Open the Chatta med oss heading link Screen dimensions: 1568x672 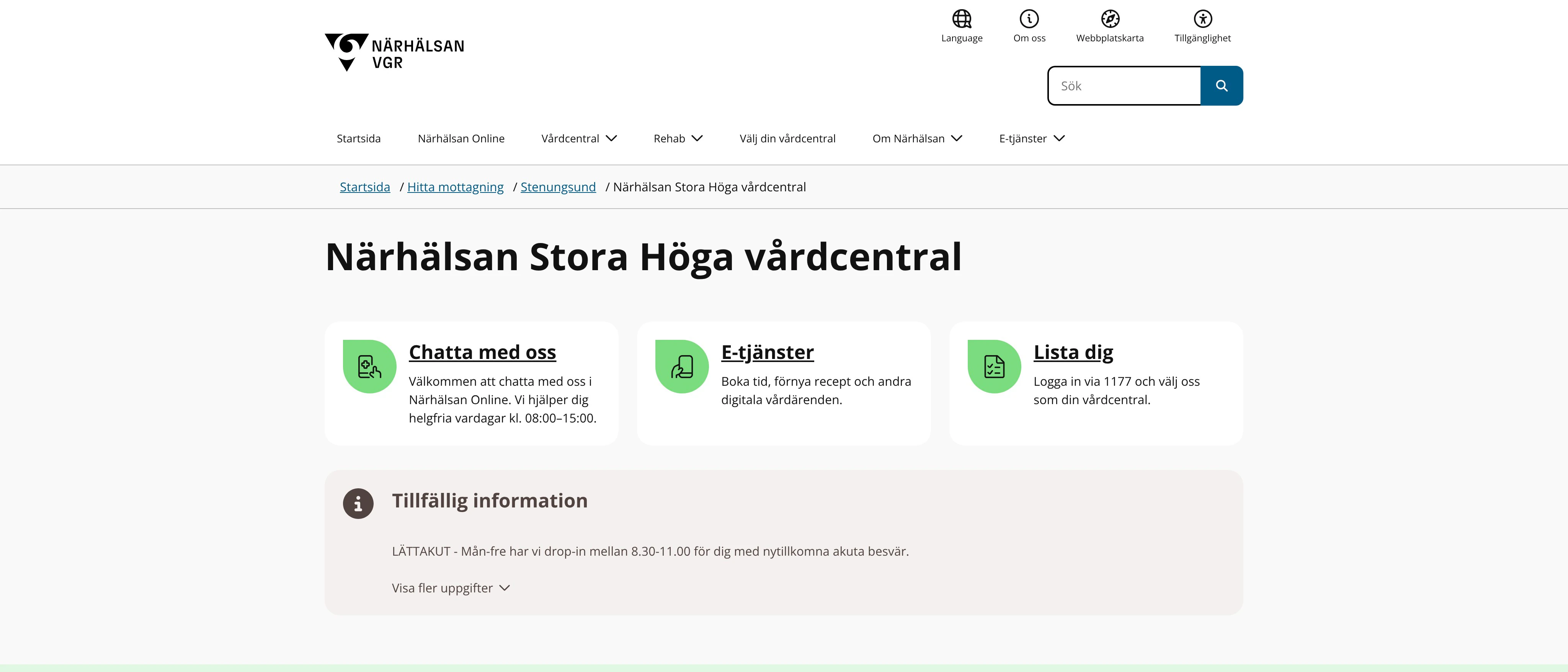482,352
